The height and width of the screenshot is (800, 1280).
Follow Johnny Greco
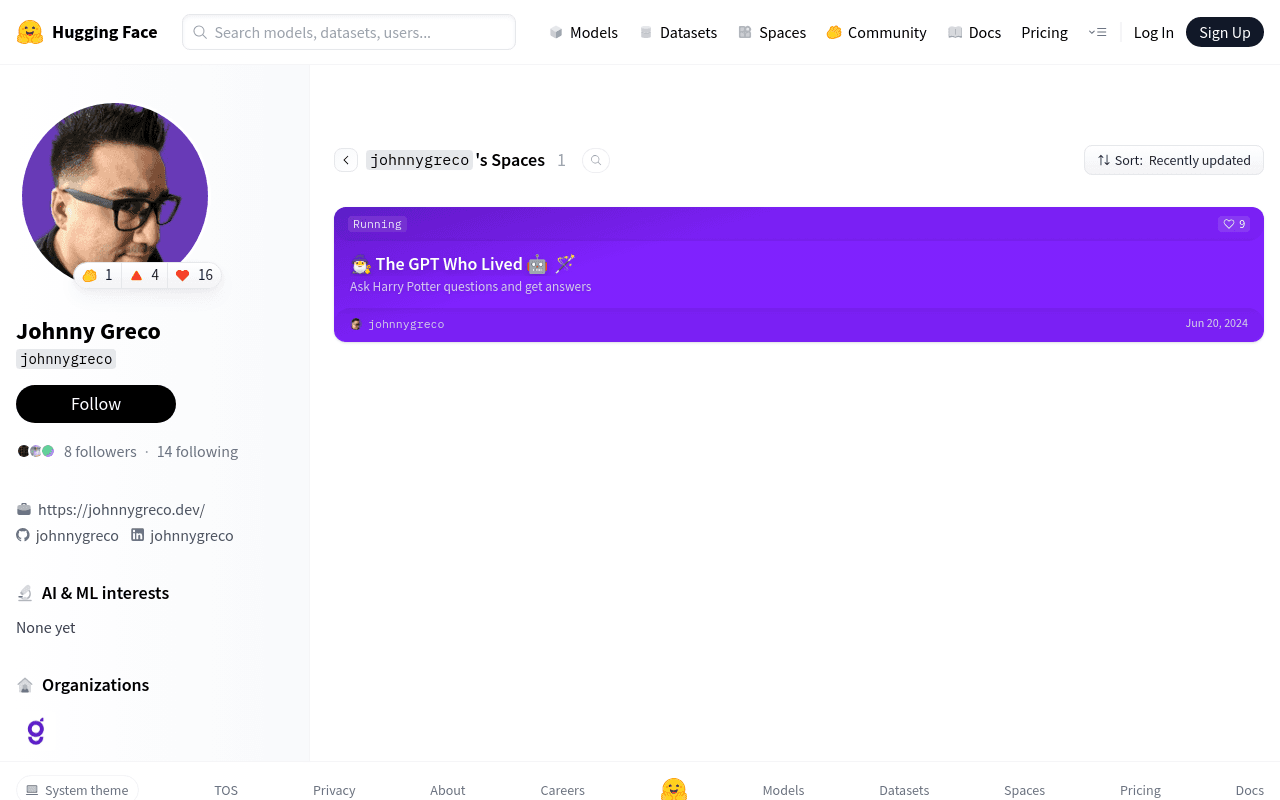(96, 404)
